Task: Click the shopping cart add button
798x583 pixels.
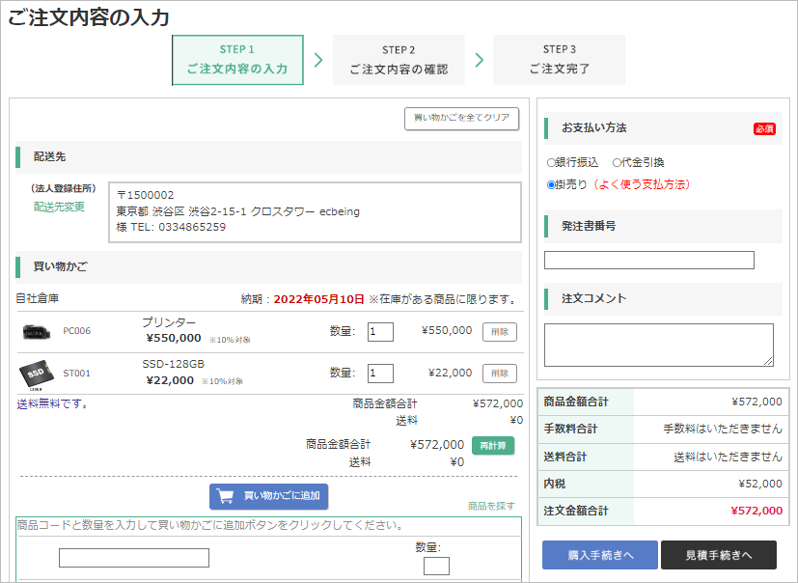Action: [268, 496]
